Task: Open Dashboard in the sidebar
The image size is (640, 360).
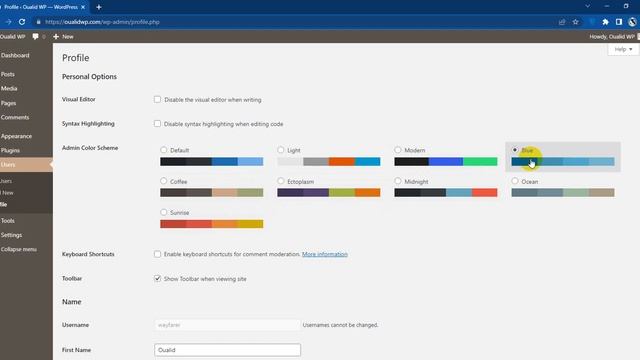Action: (15, 55)
